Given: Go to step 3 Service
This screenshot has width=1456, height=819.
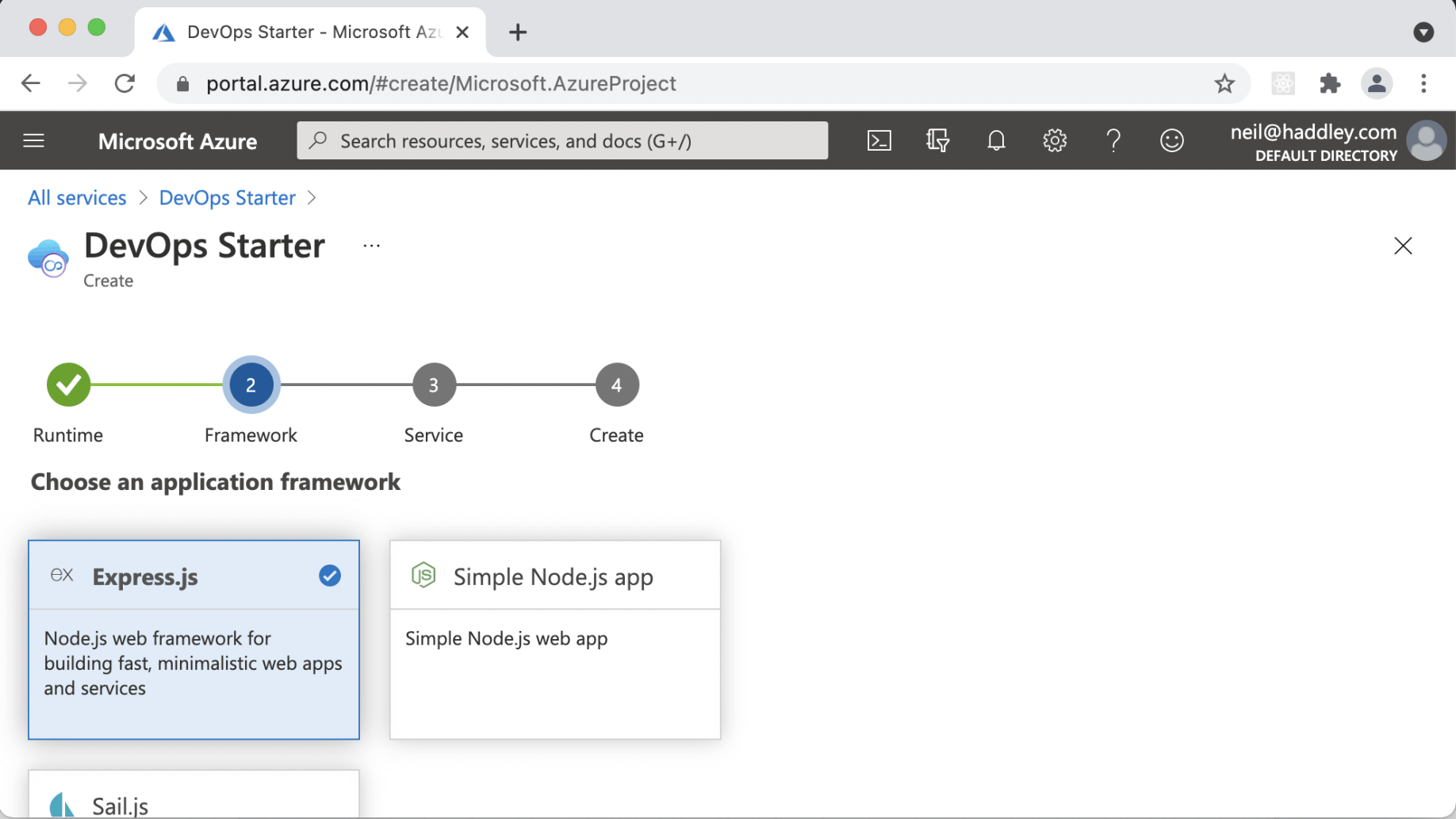Looking at the screenshot, I should [x=434, y=385].
